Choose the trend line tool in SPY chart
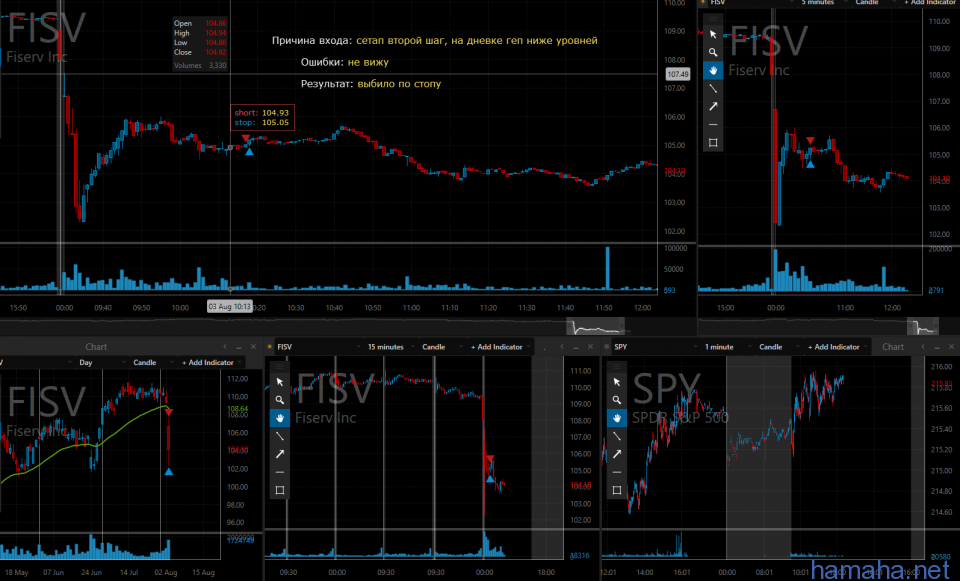Screen dimensions: 960x581 [617, 436]
